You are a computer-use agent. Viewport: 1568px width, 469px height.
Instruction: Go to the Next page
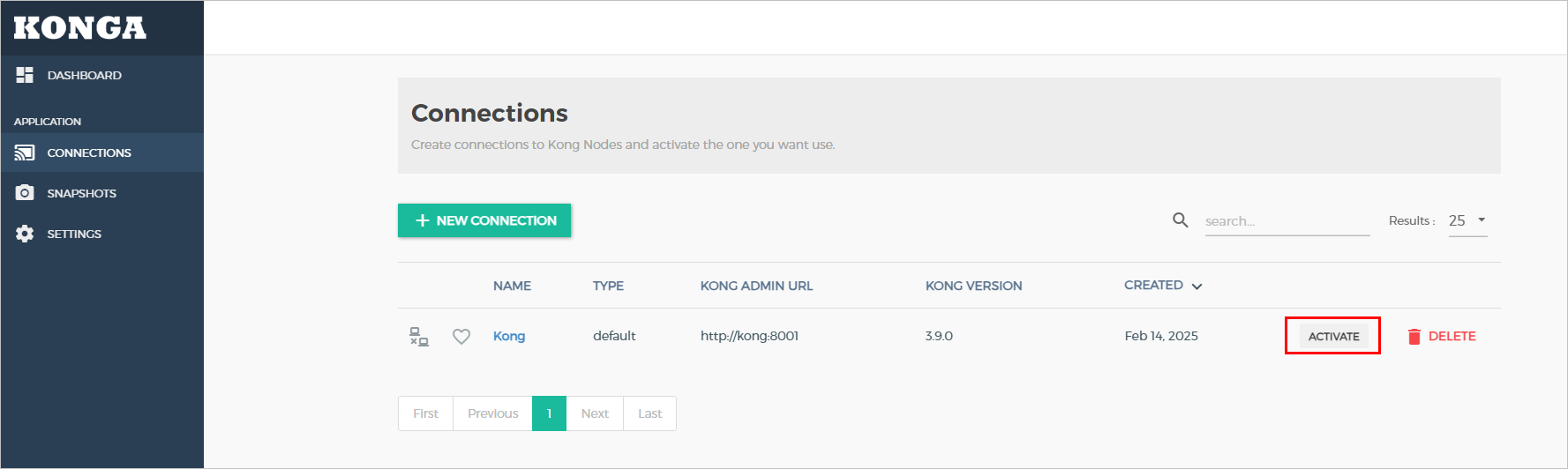(595, 413)
